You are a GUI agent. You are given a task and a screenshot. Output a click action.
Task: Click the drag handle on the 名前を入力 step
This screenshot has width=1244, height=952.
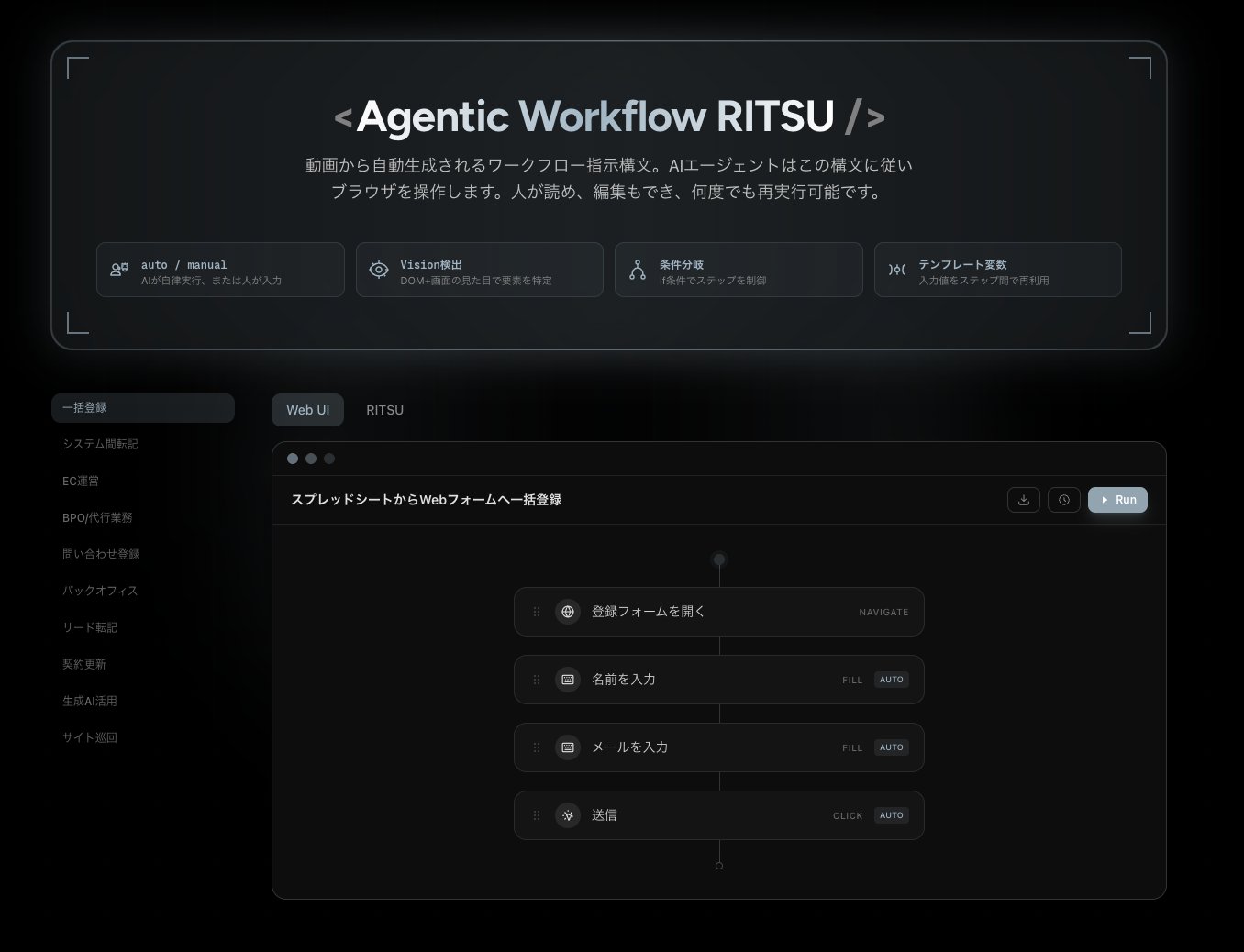click(x=537, y=680)
